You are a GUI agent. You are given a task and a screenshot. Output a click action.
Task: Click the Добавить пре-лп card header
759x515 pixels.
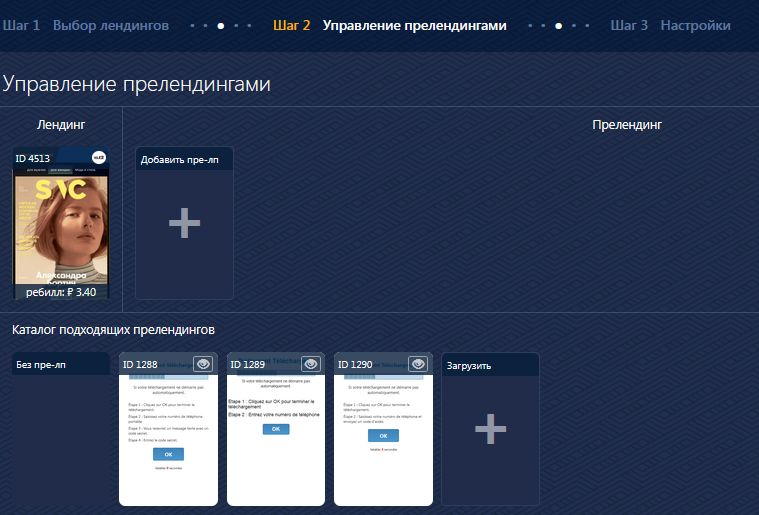coord(184,159)
